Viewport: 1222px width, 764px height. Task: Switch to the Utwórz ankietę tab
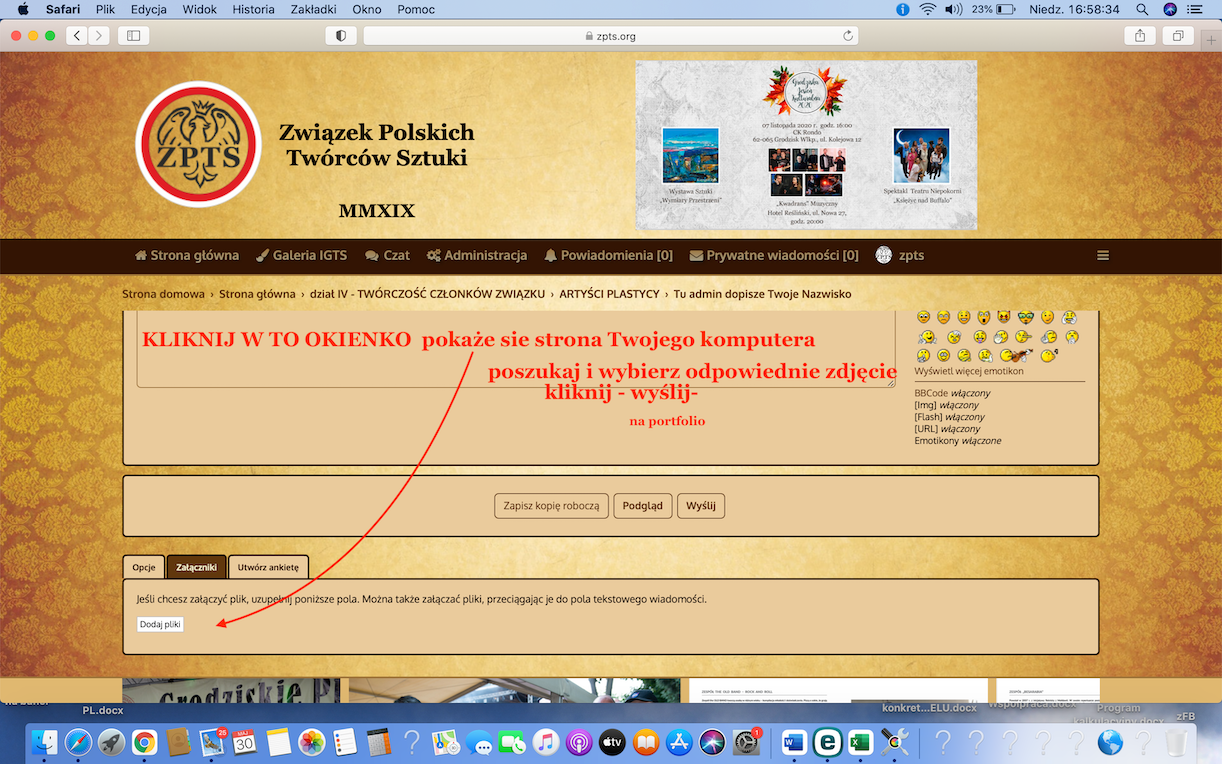pos(268,567)
